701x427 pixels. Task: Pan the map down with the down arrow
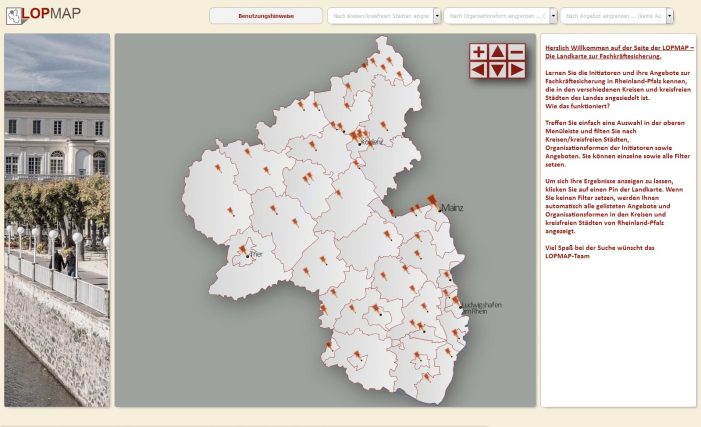click(x=498, y=70)
